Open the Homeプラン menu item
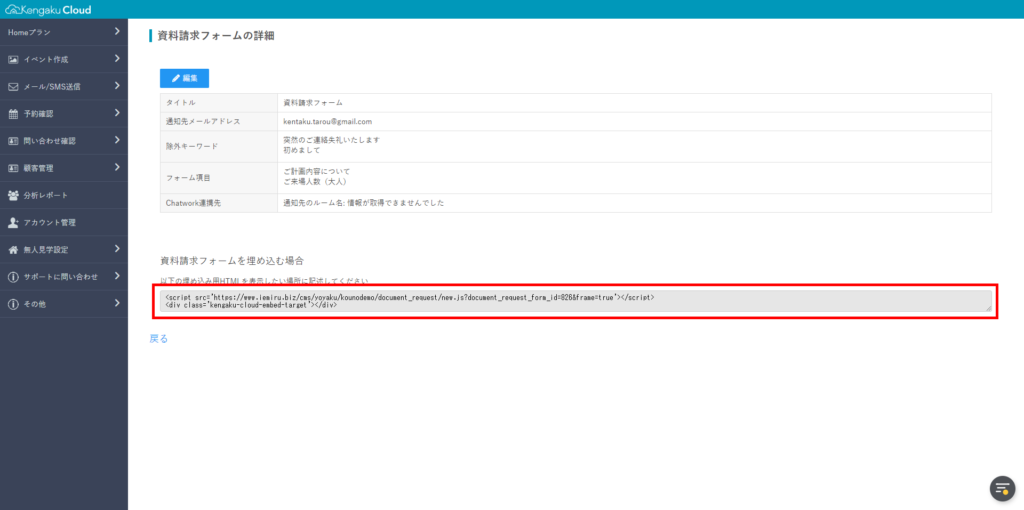This screenshot has height=510, width=1024. 64,32
